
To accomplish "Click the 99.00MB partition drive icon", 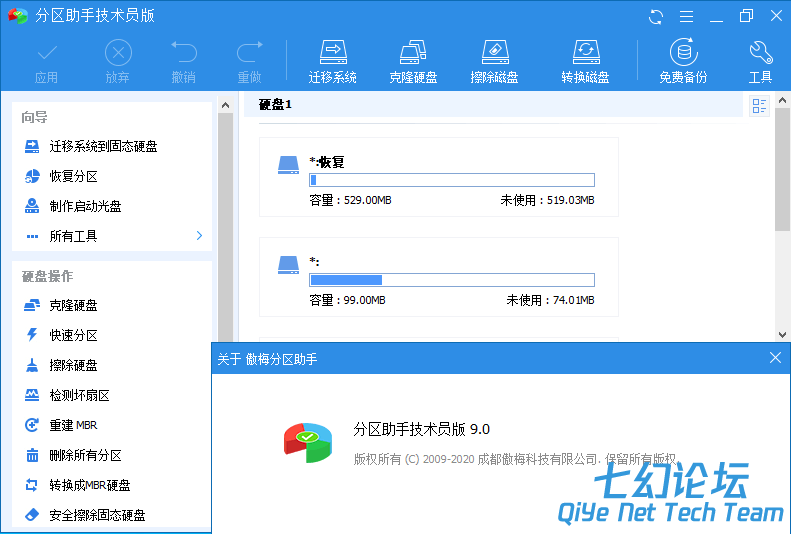I will 288,265.
